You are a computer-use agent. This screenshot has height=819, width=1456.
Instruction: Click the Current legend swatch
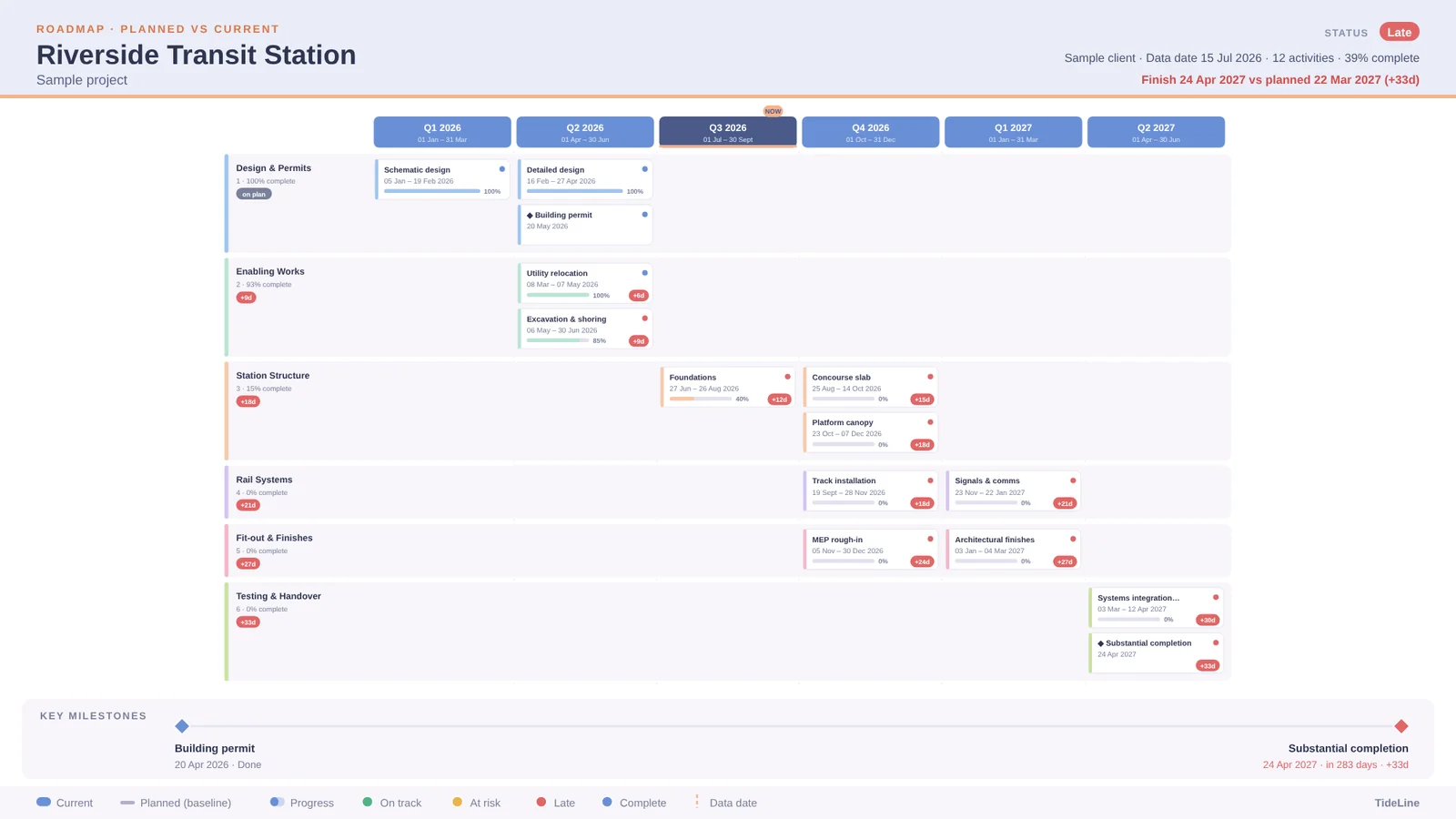[x=44, y=802]
